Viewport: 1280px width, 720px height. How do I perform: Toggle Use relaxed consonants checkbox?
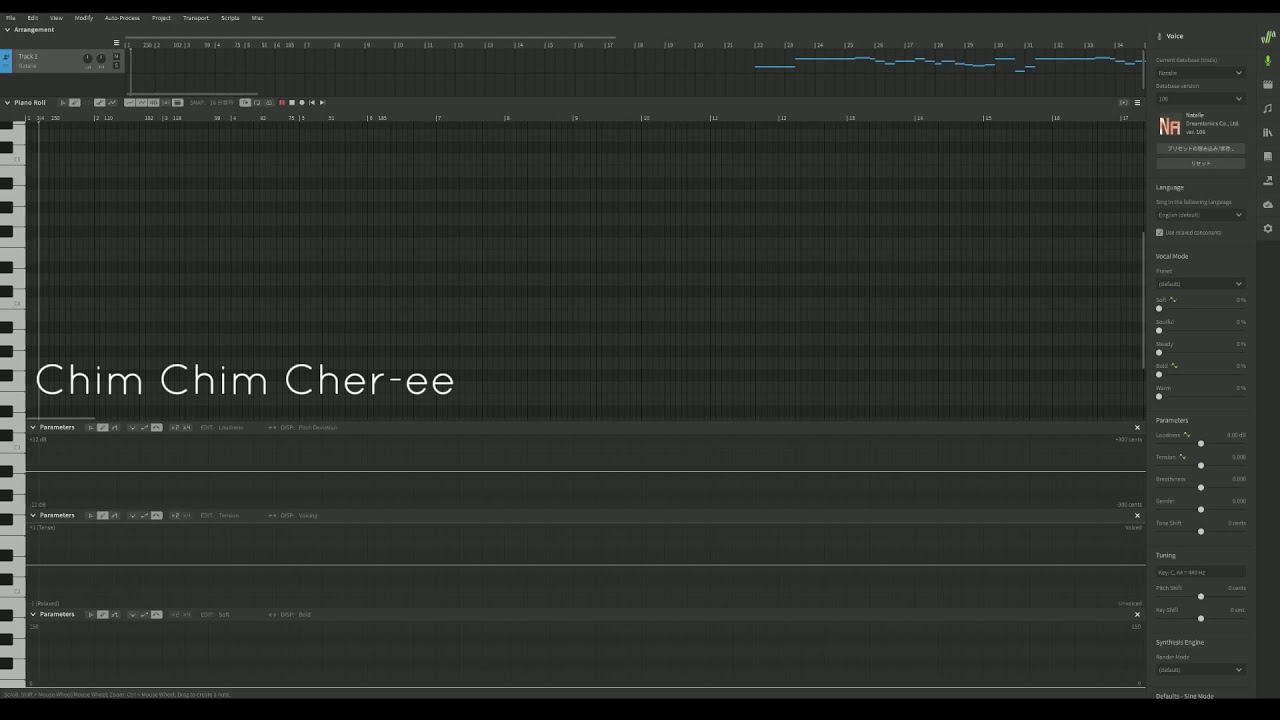pyautogui.click(x=1160, y=232)
